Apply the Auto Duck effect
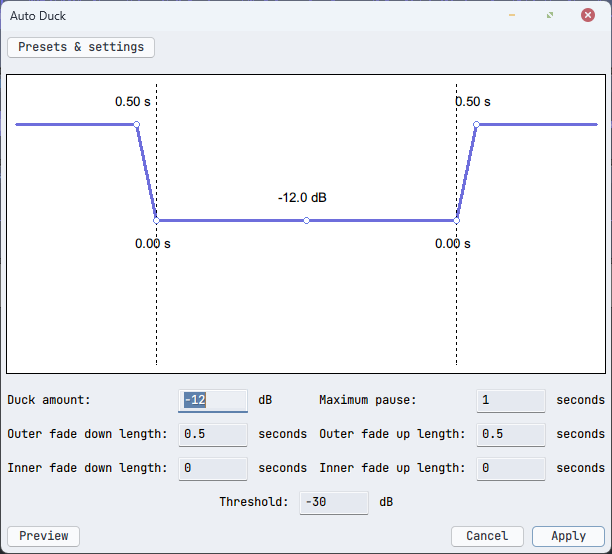Image resolution: width=612 pixels, height=554 pixels. [x=568, y=536]
